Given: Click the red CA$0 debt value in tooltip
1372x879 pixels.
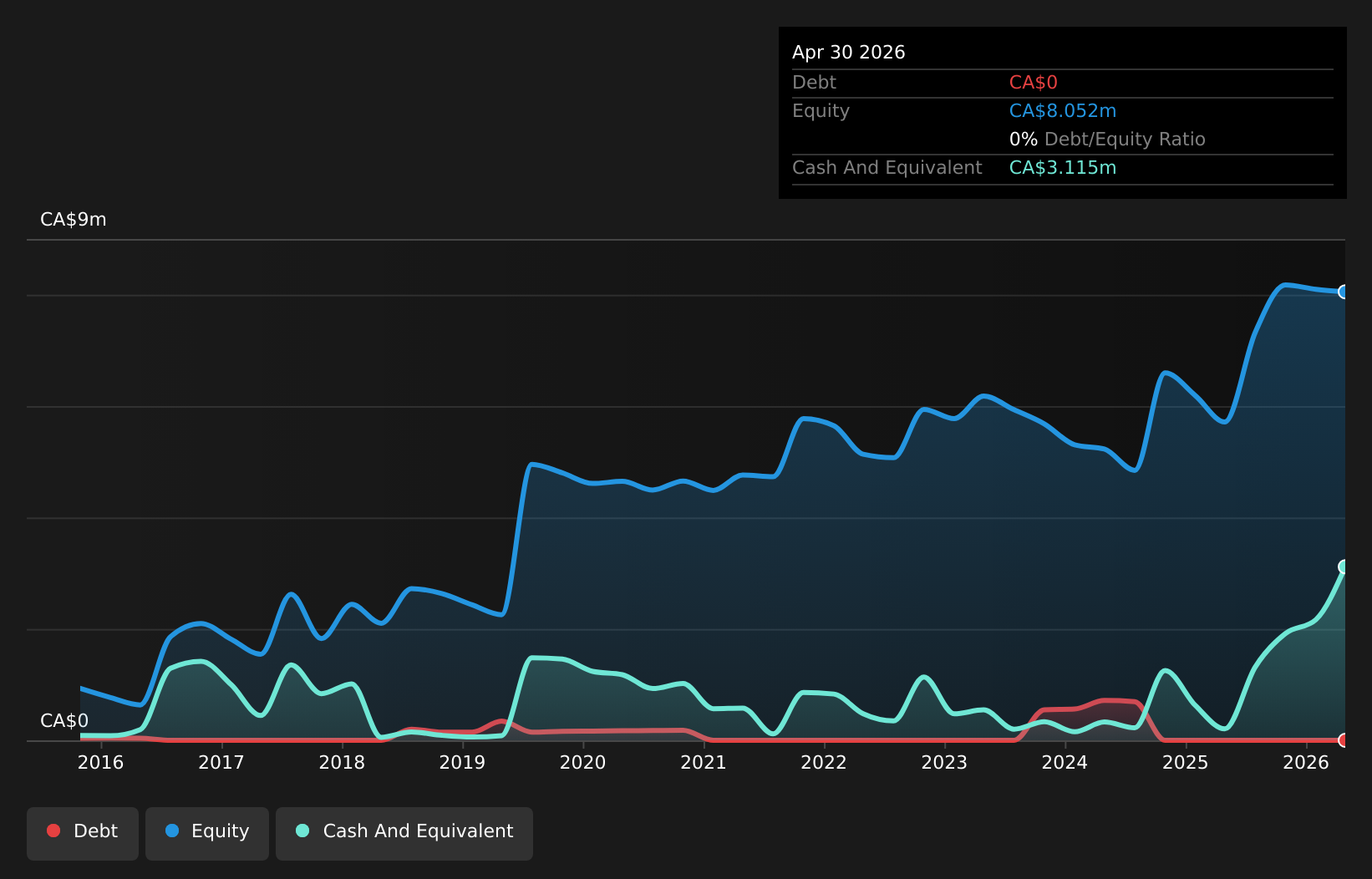Looking at the screenshot, I should pos(1034,83).
